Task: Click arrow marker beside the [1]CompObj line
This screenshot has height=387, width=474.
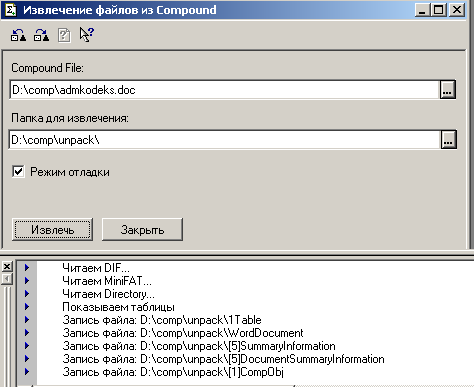Action: pos(27,371)
